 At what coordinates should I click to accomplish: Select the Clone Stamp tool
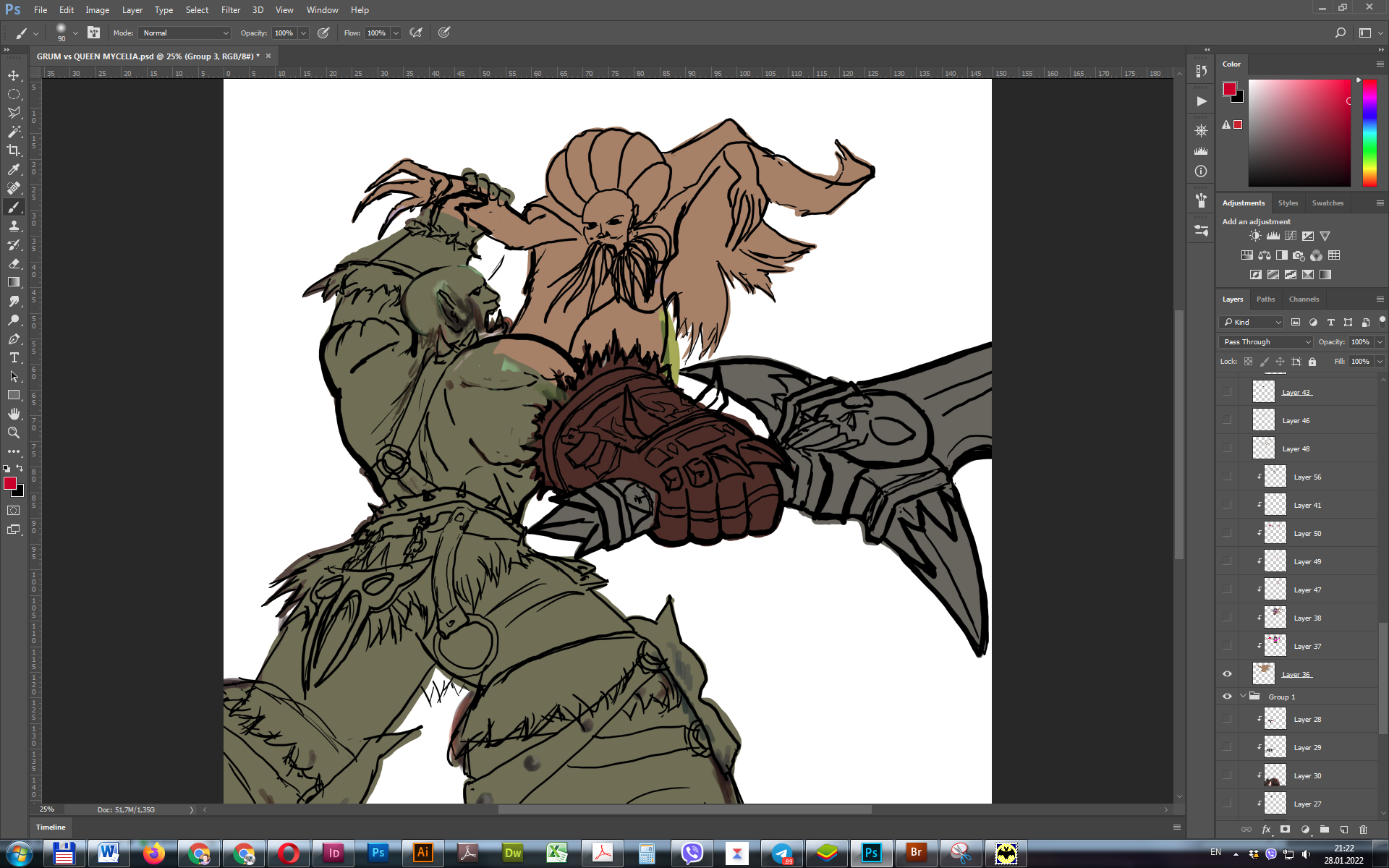(x=14, y=226)
